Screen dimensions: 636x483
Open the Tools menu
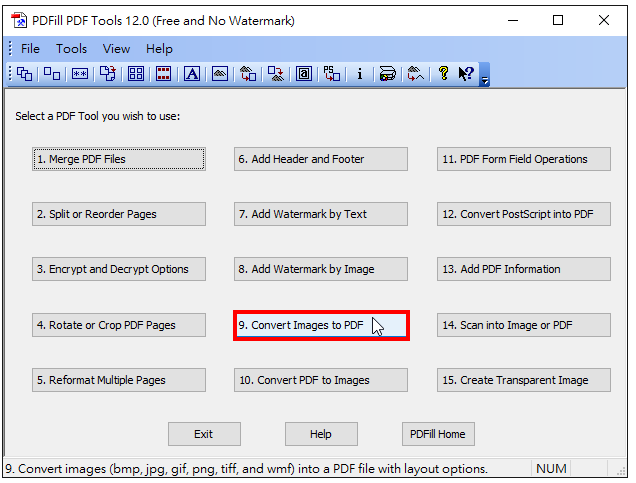pos(71,49)
